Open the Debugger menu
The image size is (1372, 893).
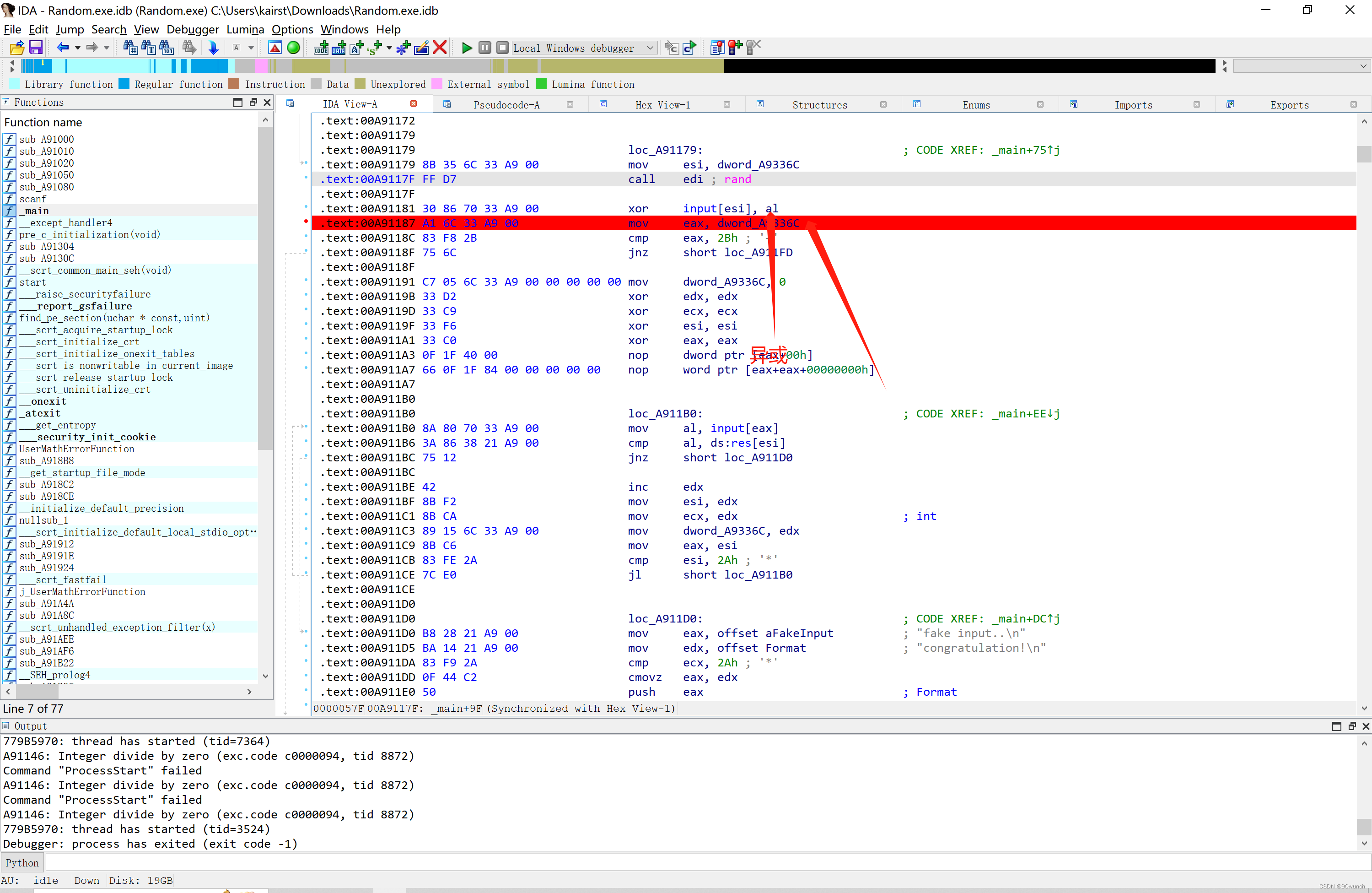point(193,29)
